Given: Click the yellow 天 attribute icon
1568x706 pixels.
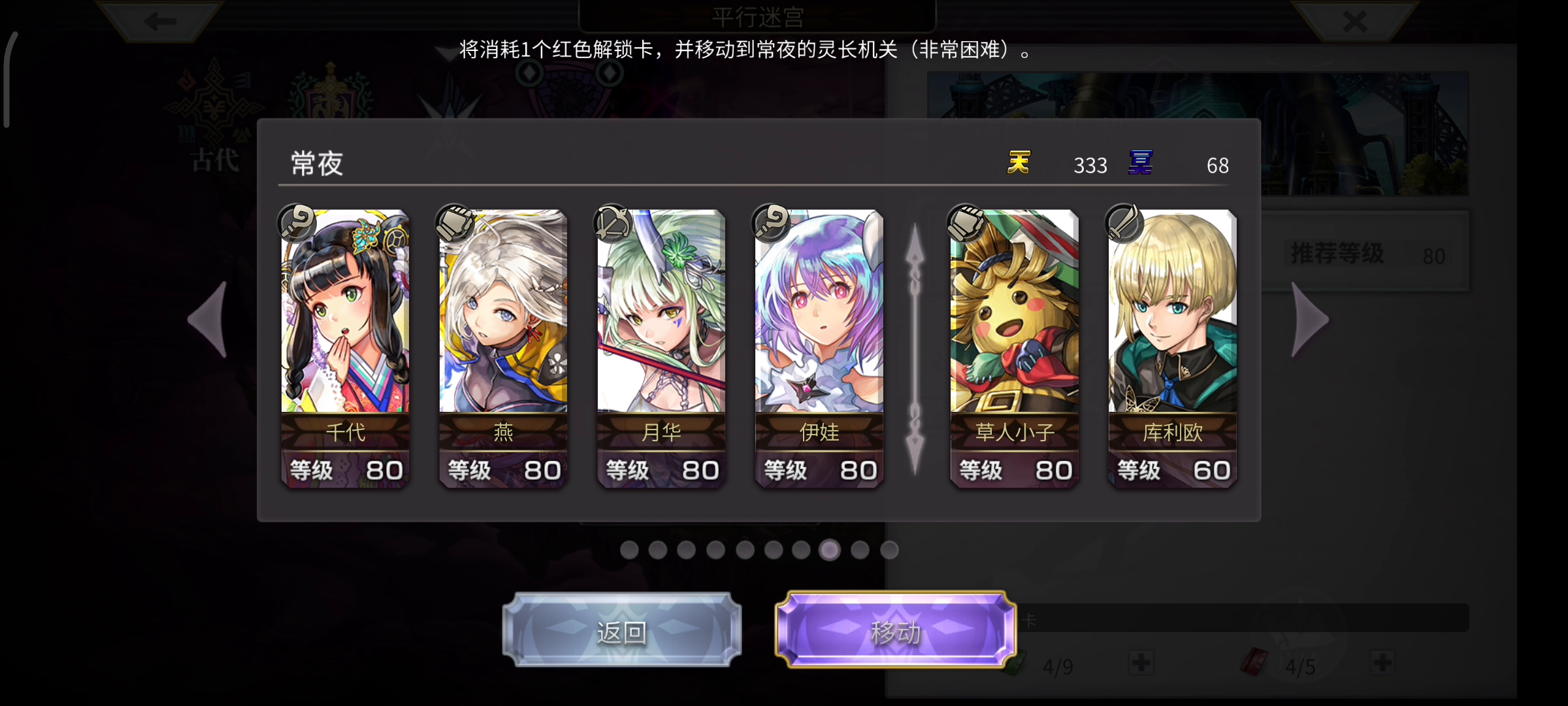Looking at the screenshot, I should pos(1019,162).
